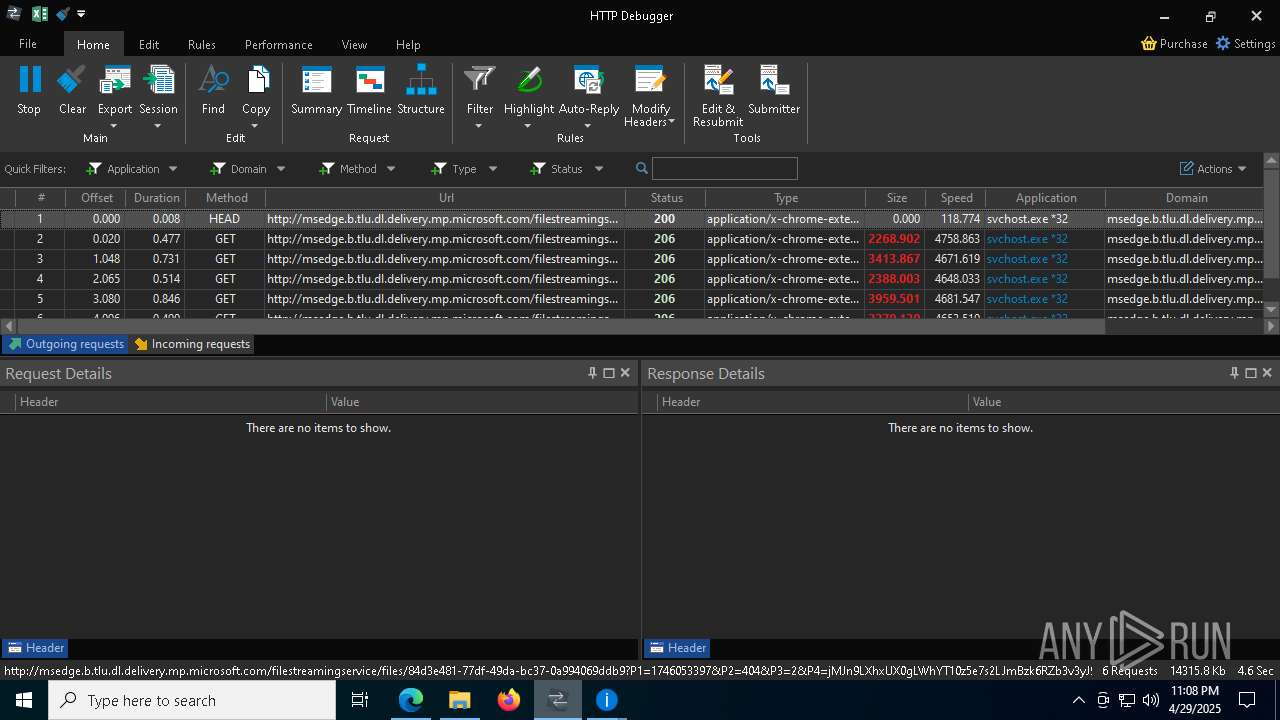The height and width of the screenshot is (720, 1280).
Task: Open Microsoft Edge from the taskbar
Action: tap(411, 700)
